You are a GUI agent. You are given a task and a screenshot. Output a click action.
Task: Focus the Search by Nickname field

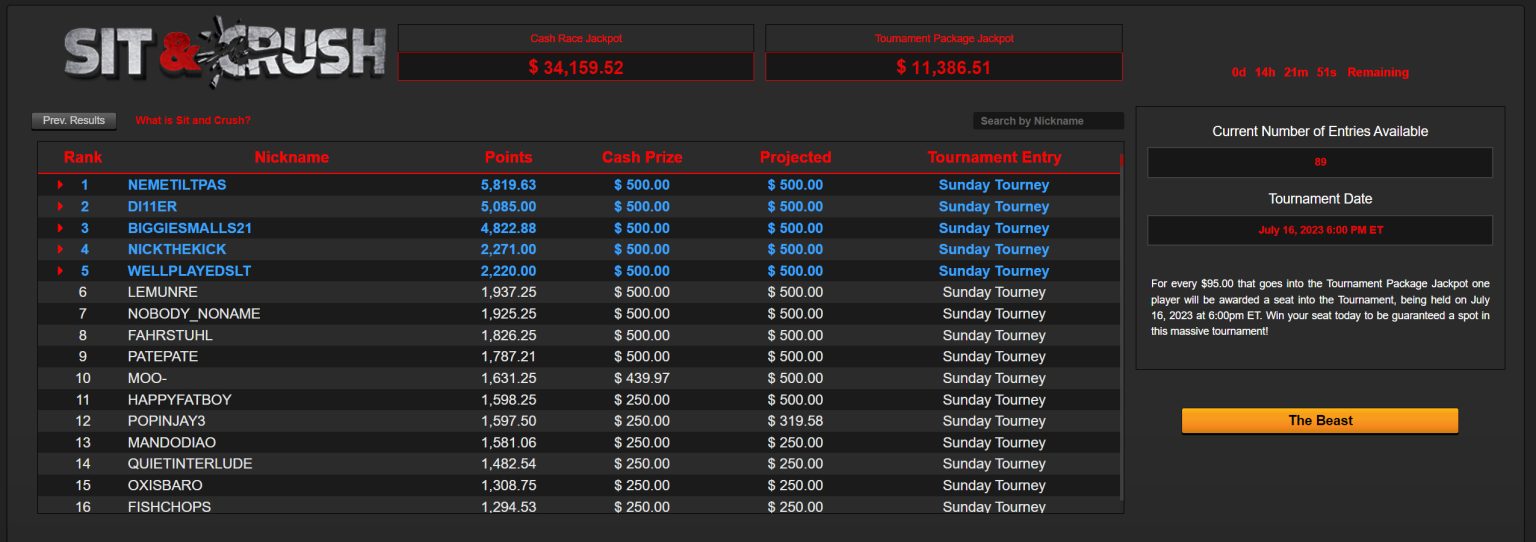coord(1047,121)
